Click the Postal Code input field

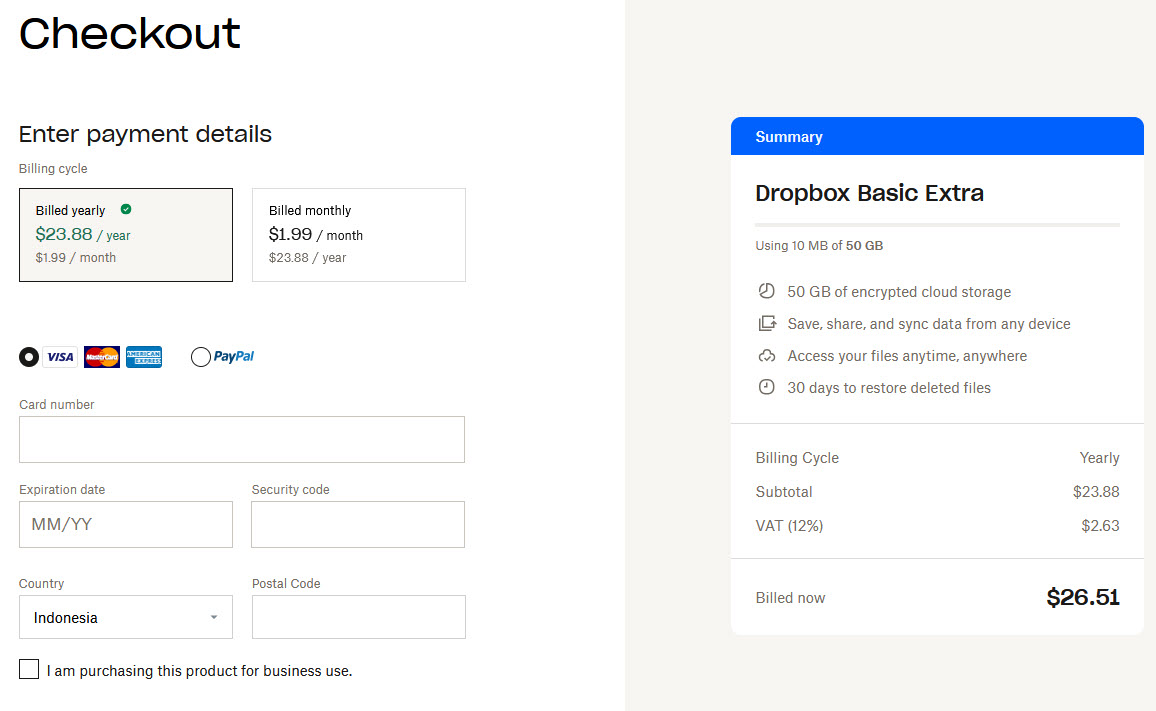coord(358,617)
